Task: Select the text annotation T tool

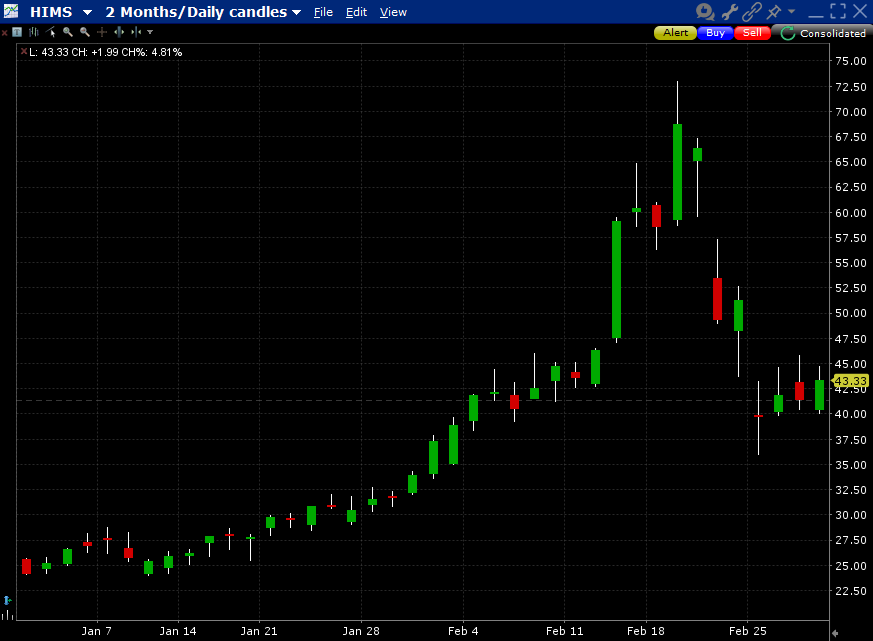Action: click(x=17, y=32)
